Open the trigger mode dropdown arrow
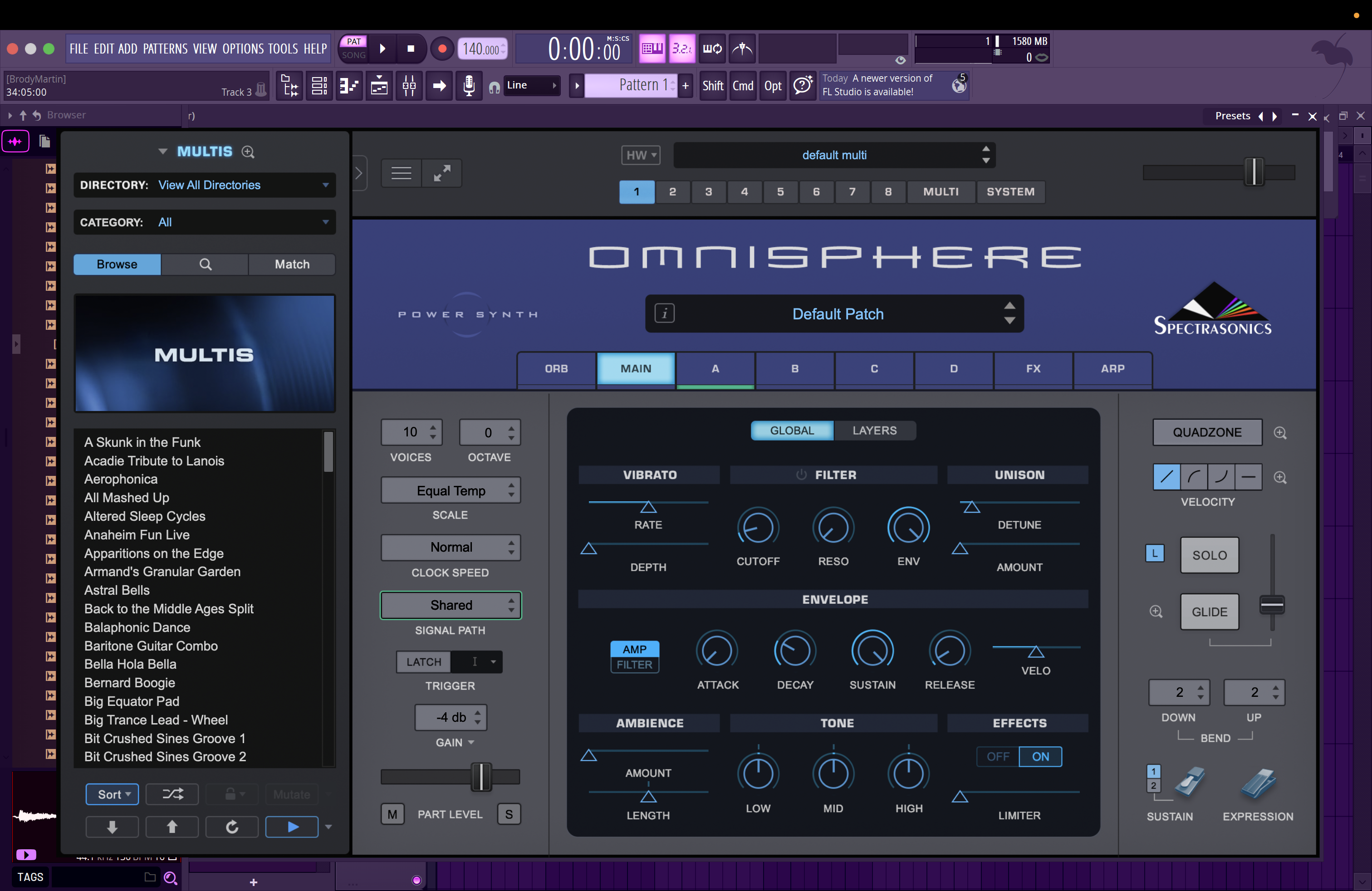The width and height of the screenshot is (1372, 891). tap(494, 661)
